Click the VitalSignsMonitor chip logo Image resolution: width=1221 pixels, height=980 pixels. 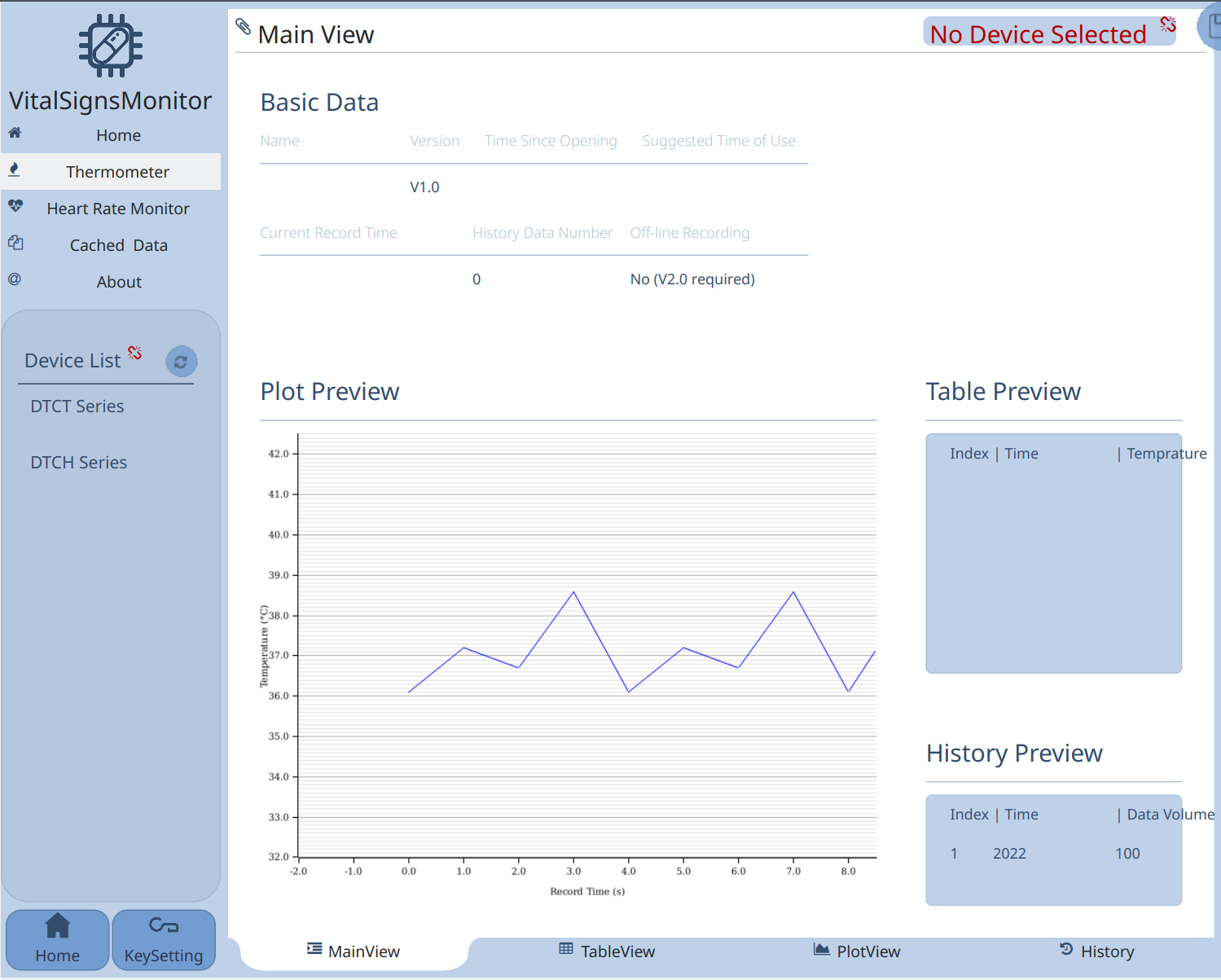(x=111, y=46)
